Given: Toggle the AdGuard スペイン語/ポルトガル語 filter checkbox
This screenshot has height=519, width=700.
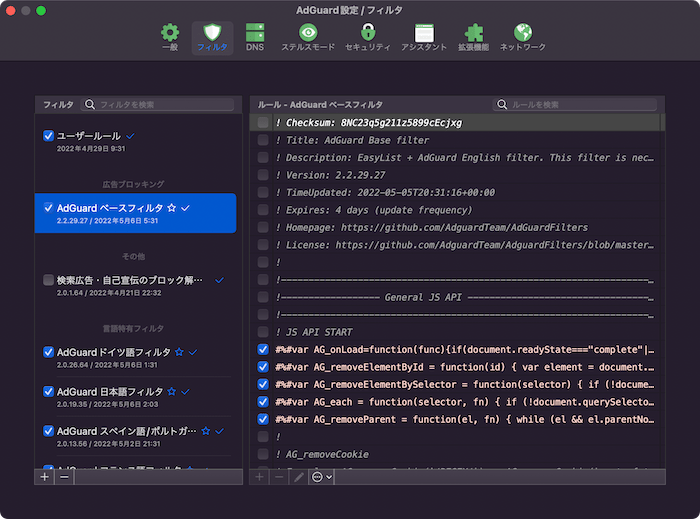Looking at the screenshot, I should tap(48, 431).
